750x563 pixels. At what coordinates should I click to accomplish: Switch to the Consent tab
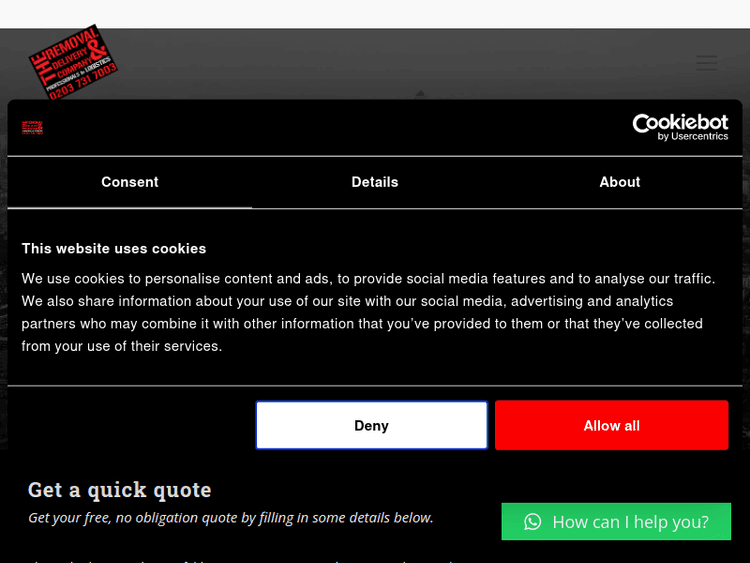pos(129,182)
